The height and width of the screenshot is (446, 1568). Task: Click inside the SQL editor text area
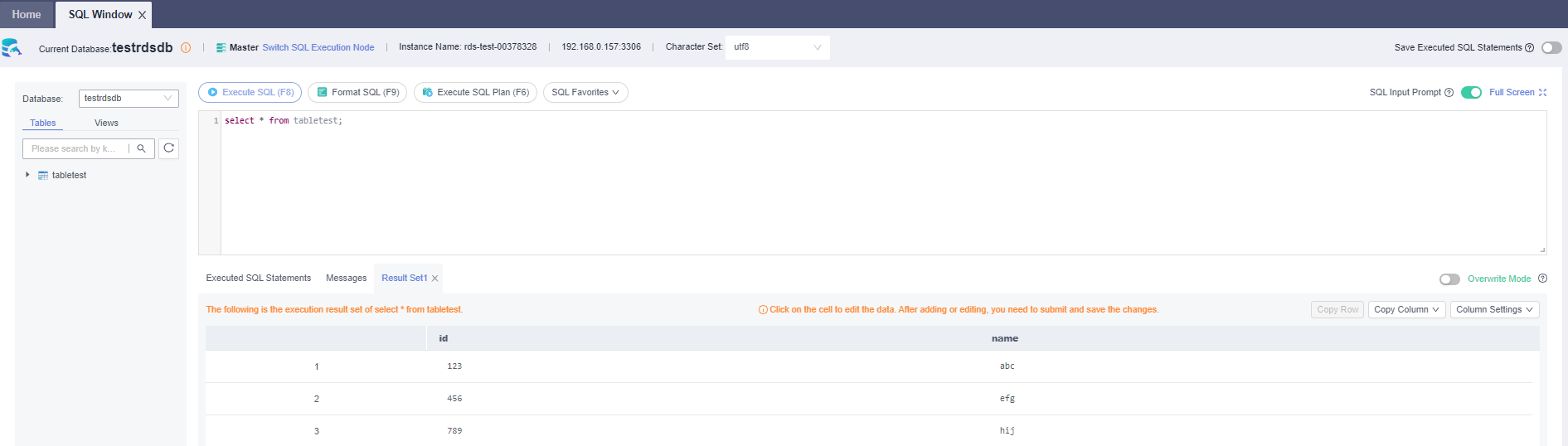(x=883, y=183)
